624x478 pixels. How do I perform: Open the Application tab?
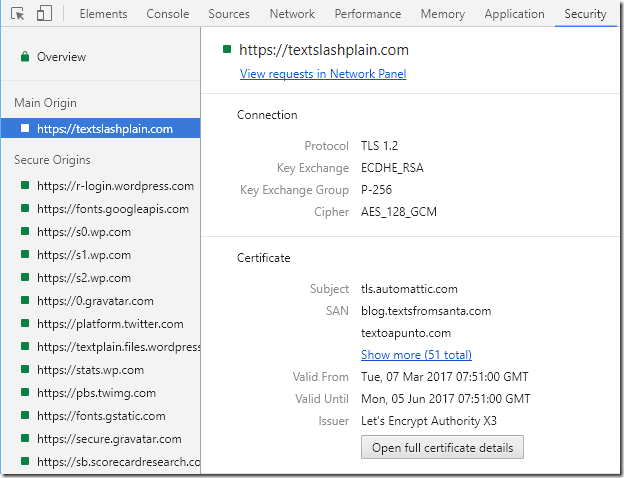click(x=514, y=14)
